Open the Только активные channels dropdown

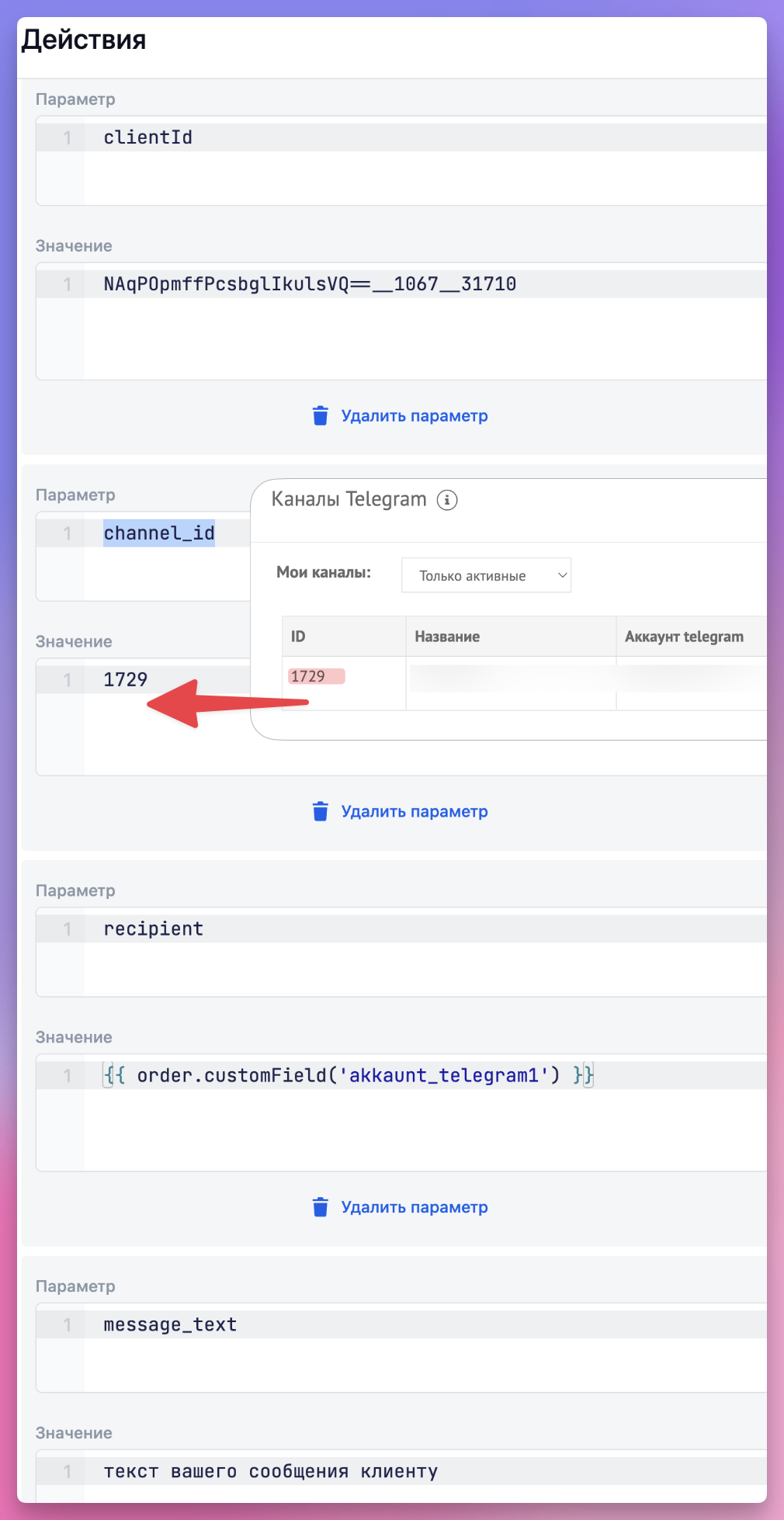coord(486,575)
